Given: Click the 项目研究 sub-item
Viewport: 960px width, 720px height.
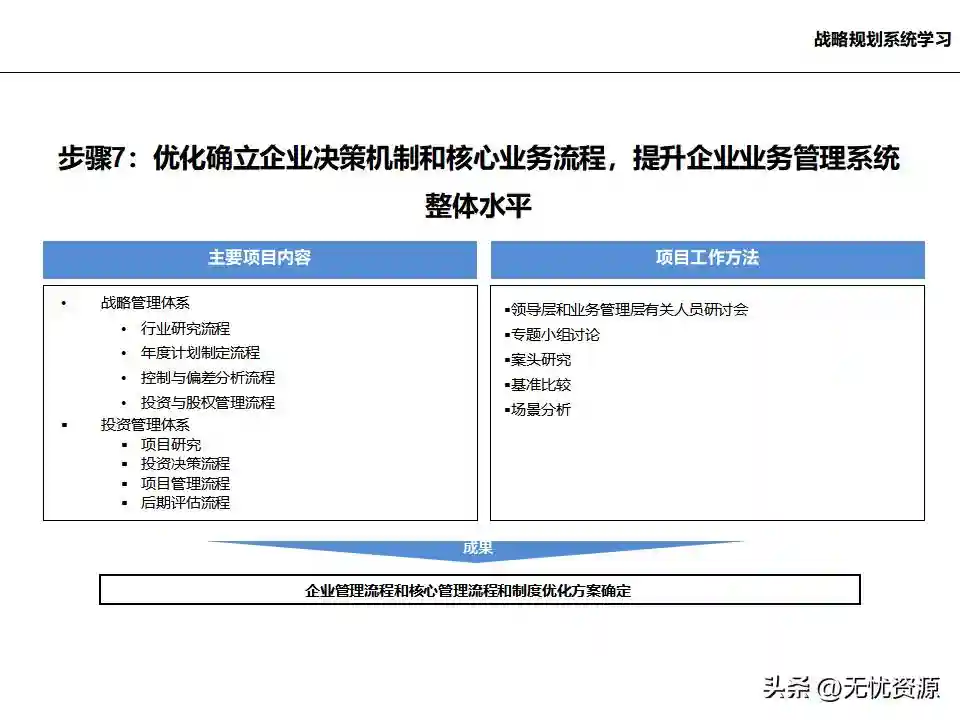Looking at the screenshot, I should click(171, 444).
